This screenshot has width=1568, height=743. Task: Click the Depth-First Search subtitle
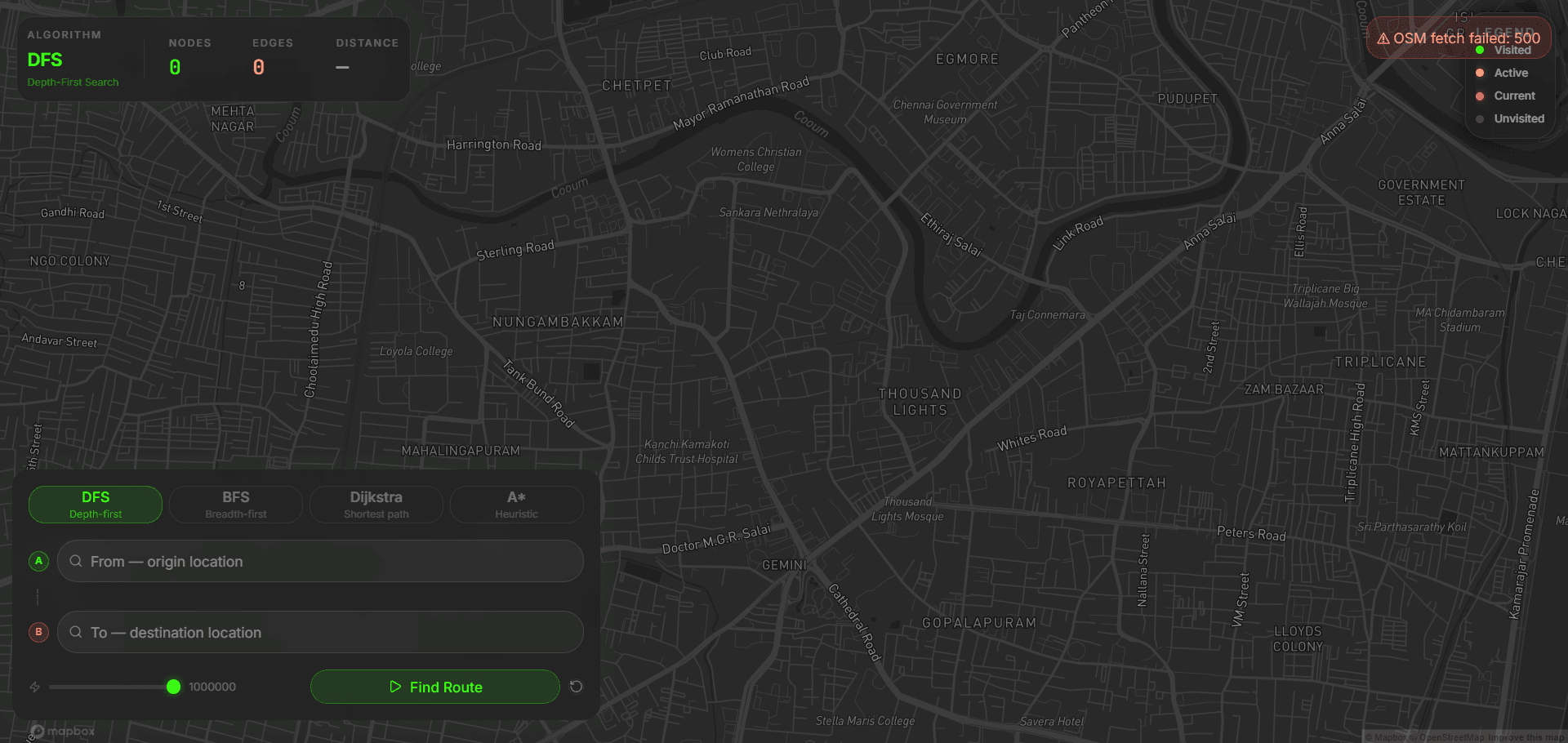(x=73, y=82)
